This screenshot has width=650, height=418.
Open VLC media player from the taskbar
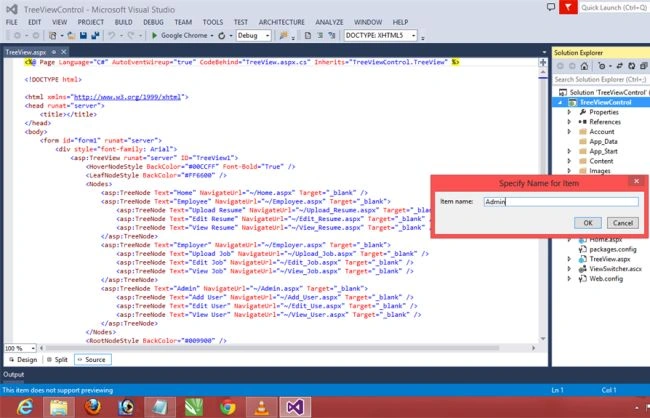point(261,407)
